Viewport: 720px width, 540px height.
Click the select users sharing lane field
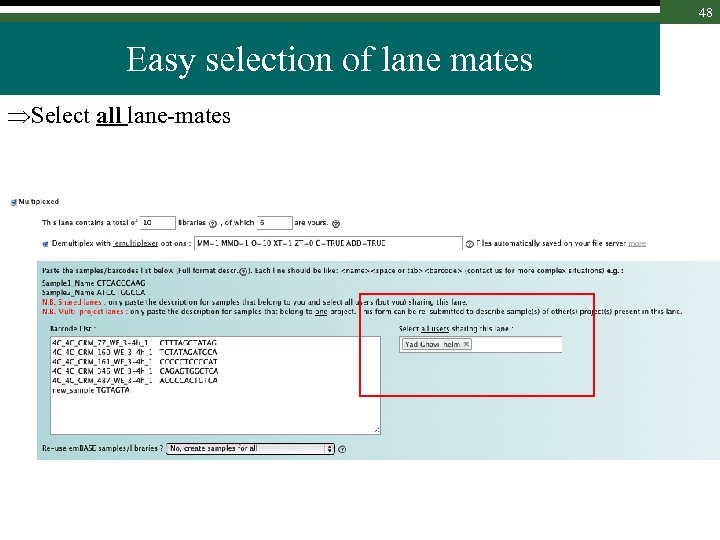coord(480,344)
